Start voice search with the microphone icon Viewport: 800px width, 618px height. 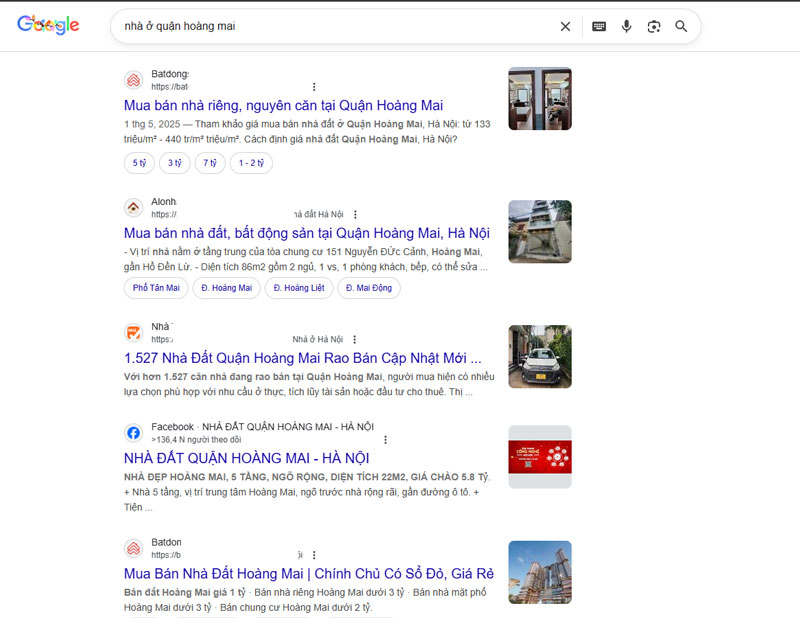(627, 26)
